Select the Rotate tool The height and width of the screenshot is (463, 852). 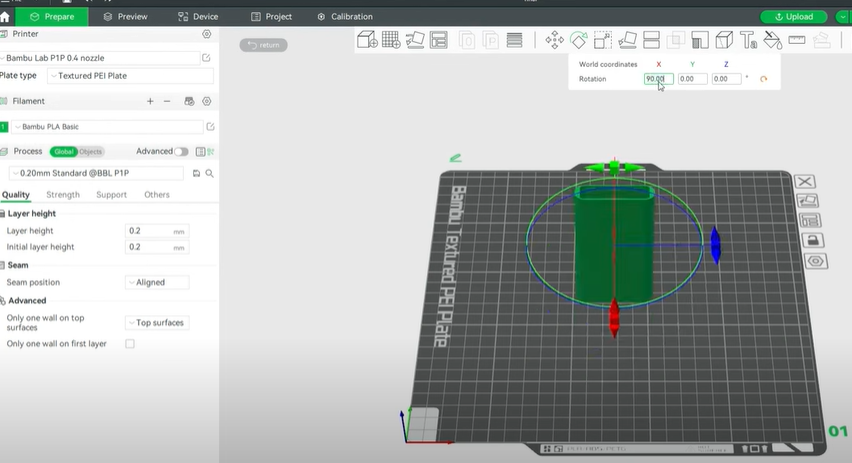pos(579,40)
